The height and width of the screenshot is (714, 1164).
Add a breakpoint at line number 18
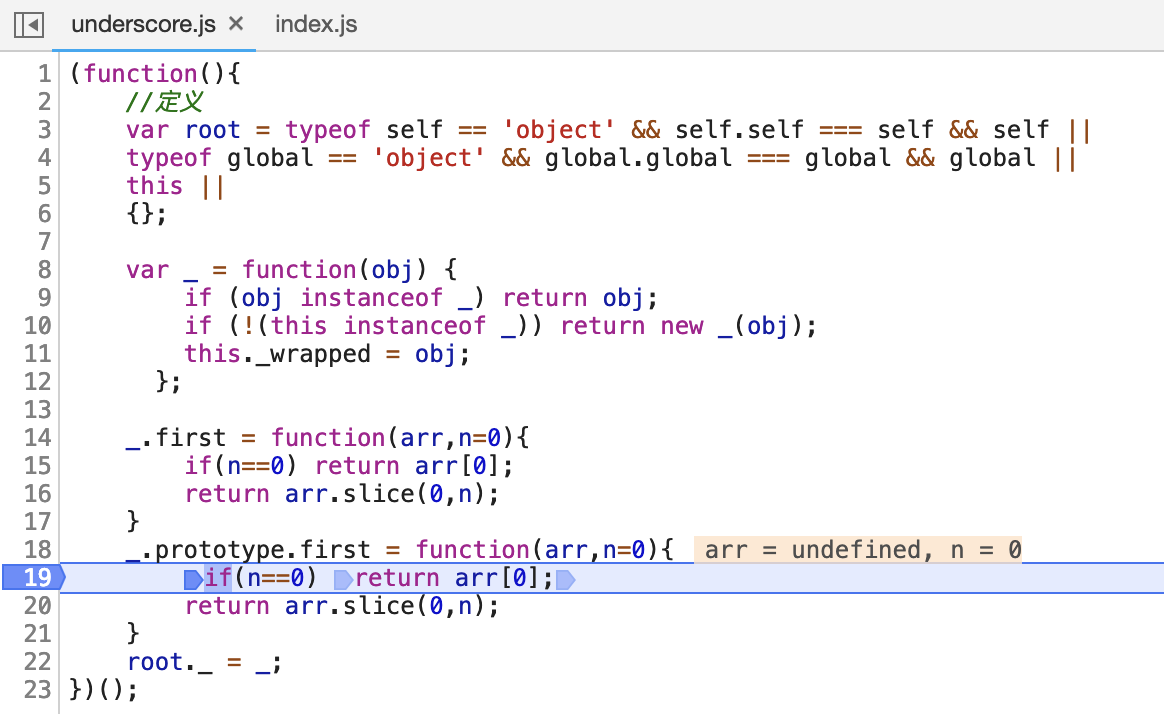coord(38,549)
